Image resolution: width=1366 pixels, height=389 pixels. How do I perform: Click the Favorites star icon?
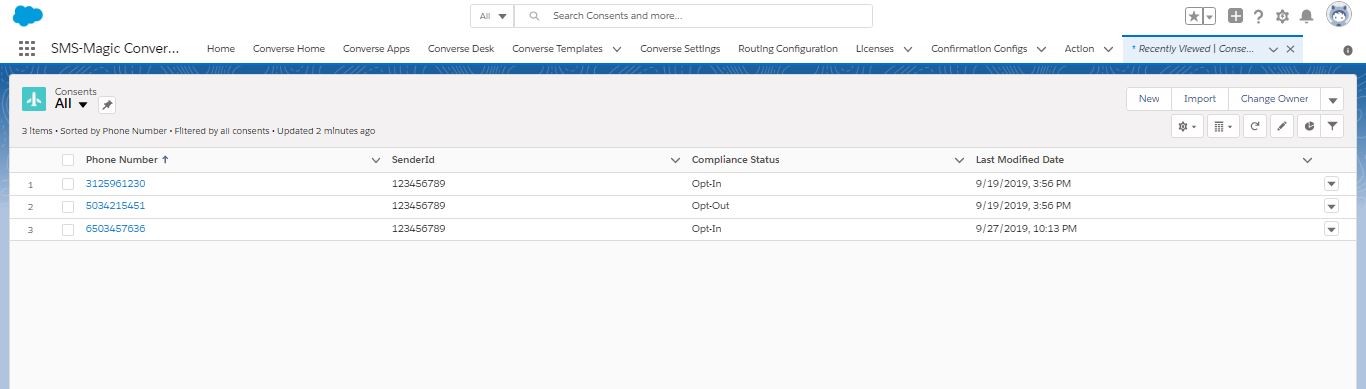[1194, 16]
